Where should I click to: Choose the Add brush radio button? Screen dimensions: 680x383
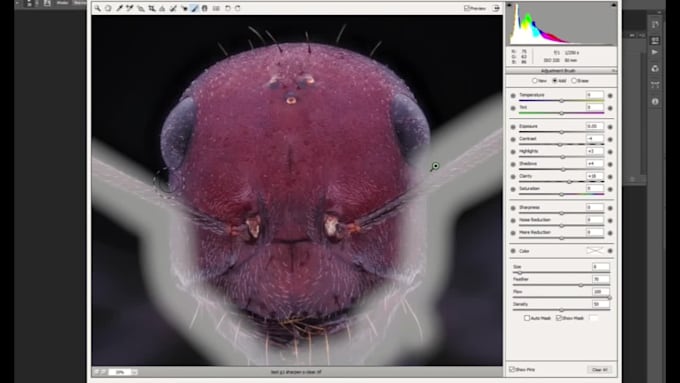coord(554,81)
